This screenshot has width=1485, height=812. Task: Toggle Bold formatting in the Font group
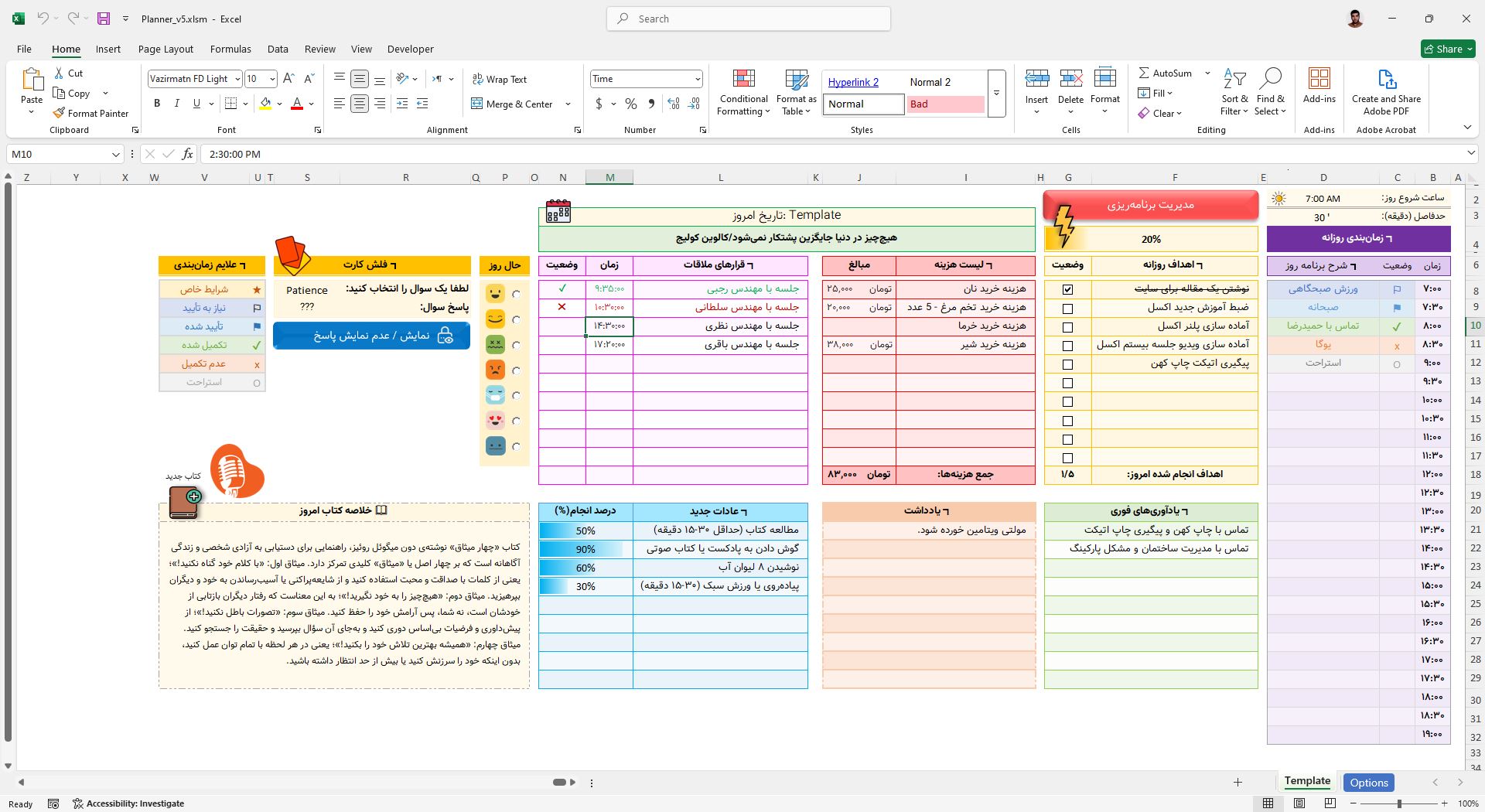point(157,104)
